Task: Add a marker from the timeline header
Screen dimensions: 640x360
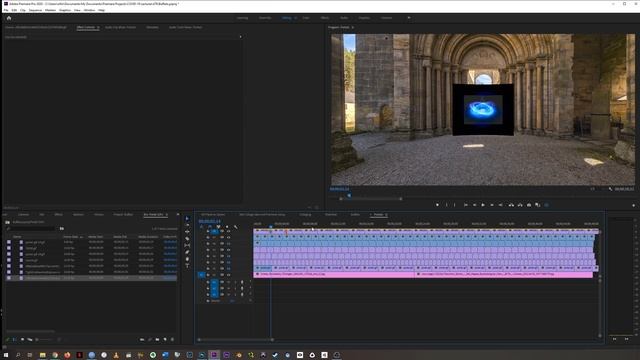Action: (227, 227)
